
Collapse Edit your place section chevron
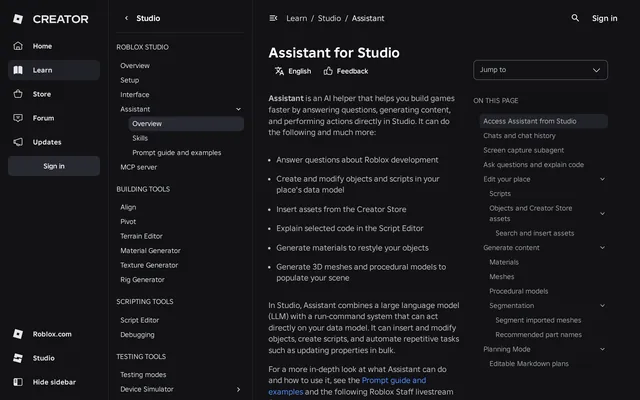coord(602,179)
